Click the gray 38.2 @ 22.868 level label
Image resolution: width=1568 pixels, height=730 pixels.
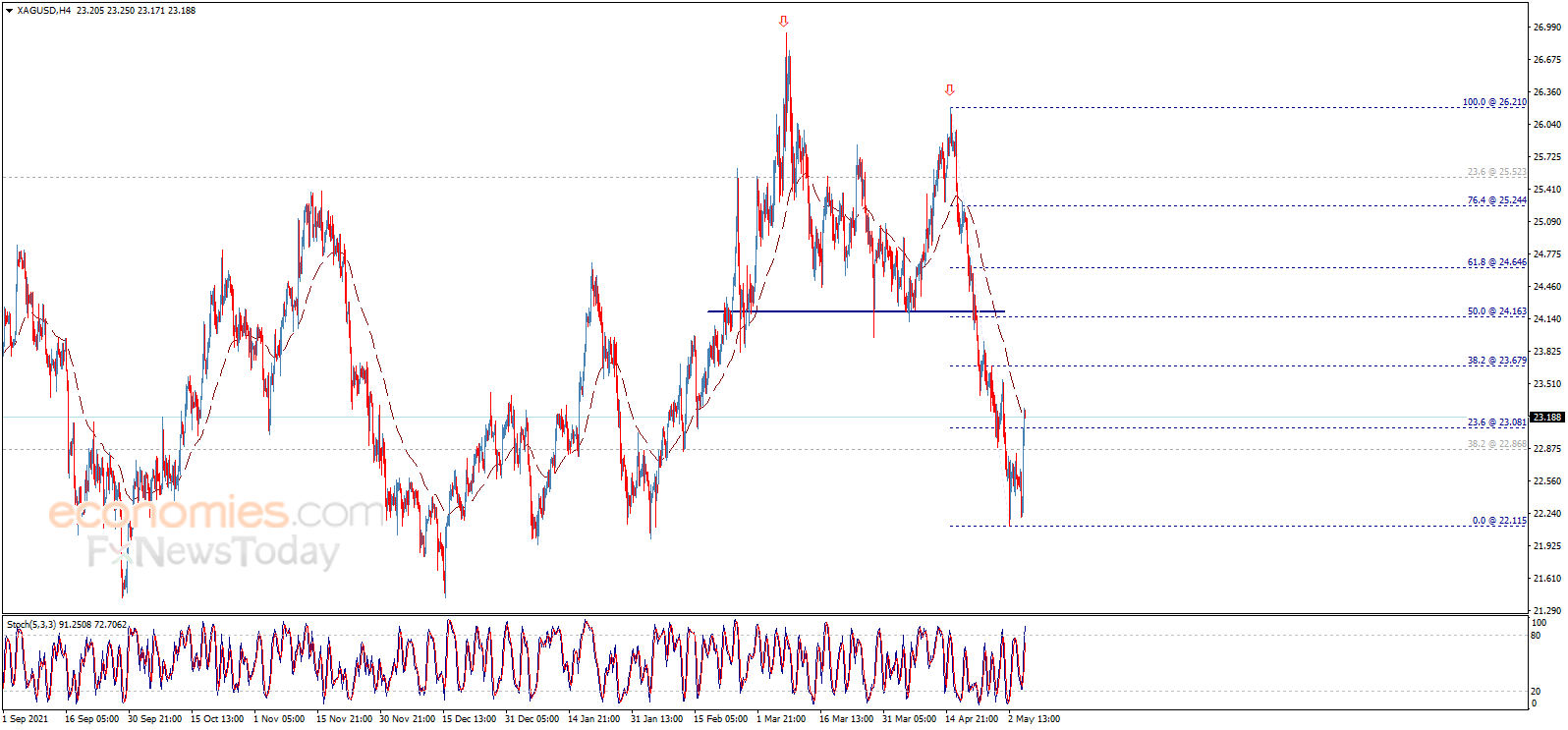pos(1496,444)
